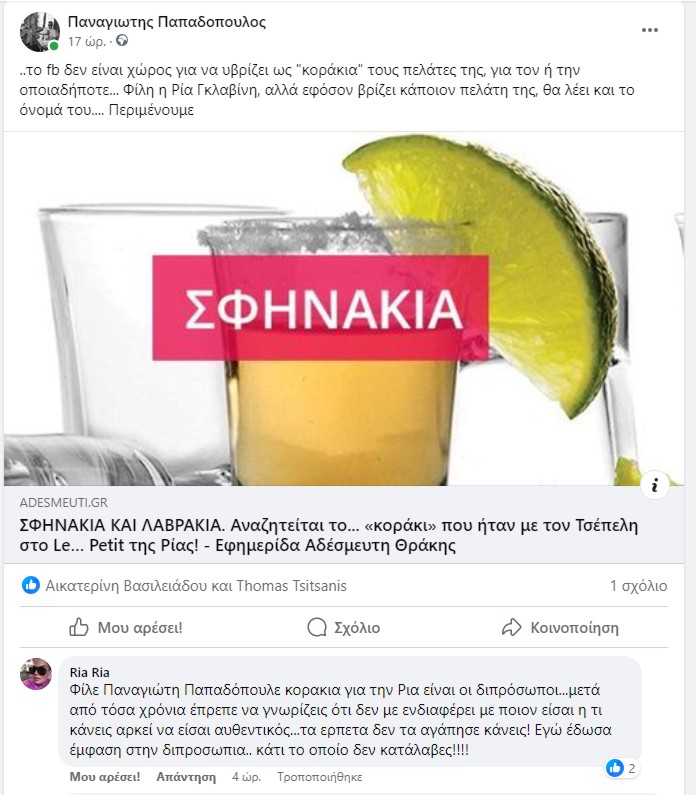Click the globe public-audience icon
Screen dimensions: 696x795
point(122,41)
